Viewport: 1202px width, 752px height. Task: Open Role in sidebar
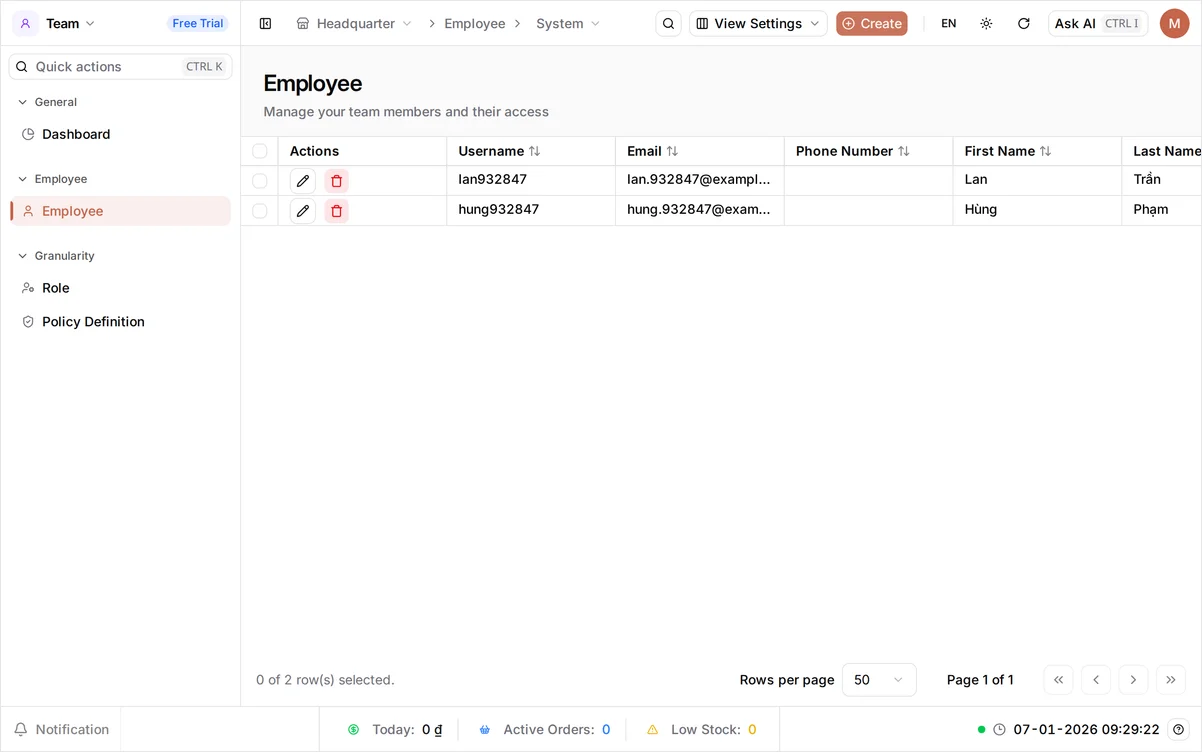(x=121, y=288)
